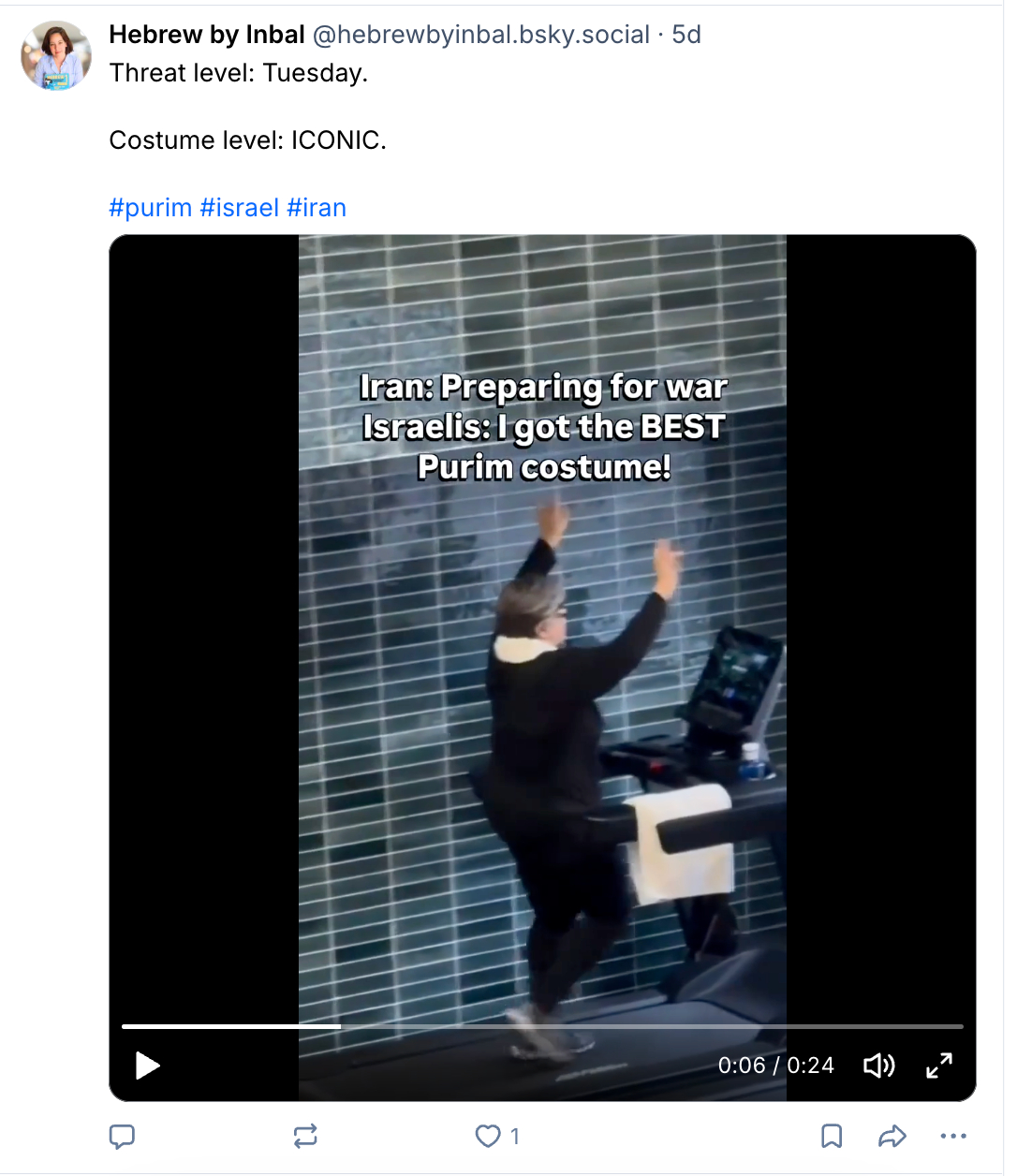This screenshot has width=1017, height=1176.
Task: Open the #iran hashtag
Action: [317, 208]
